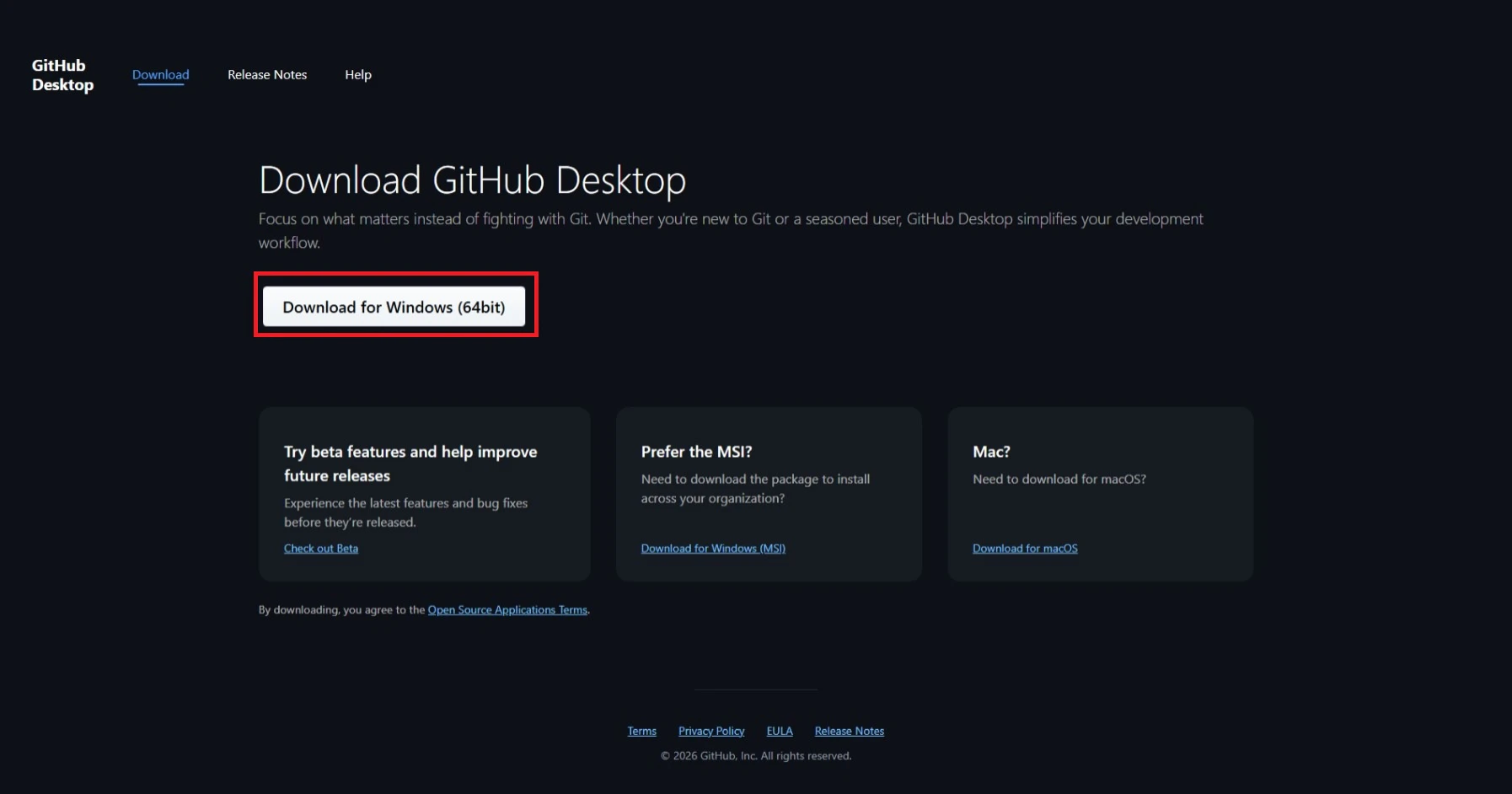Screen dimensions: 1512x794
Task: Click the '© 2026 GitHub, Inc.' copyright text
Action: [756, 756]
